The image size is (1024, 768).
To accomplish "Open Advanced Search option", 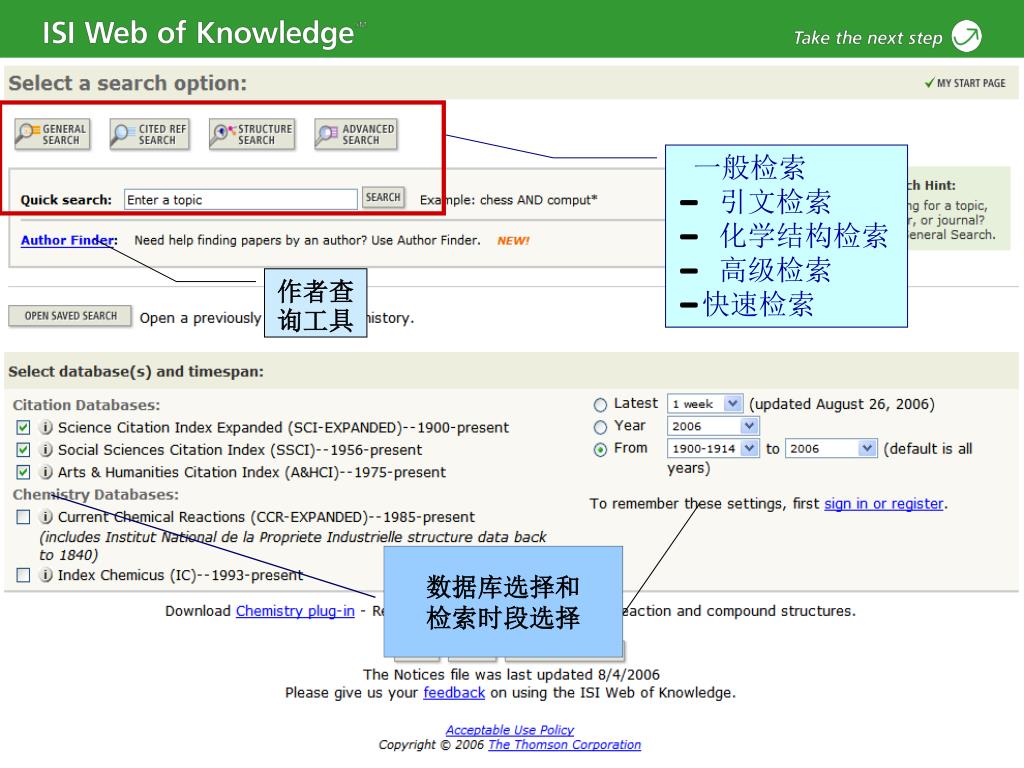I will (x=356, y=135).
